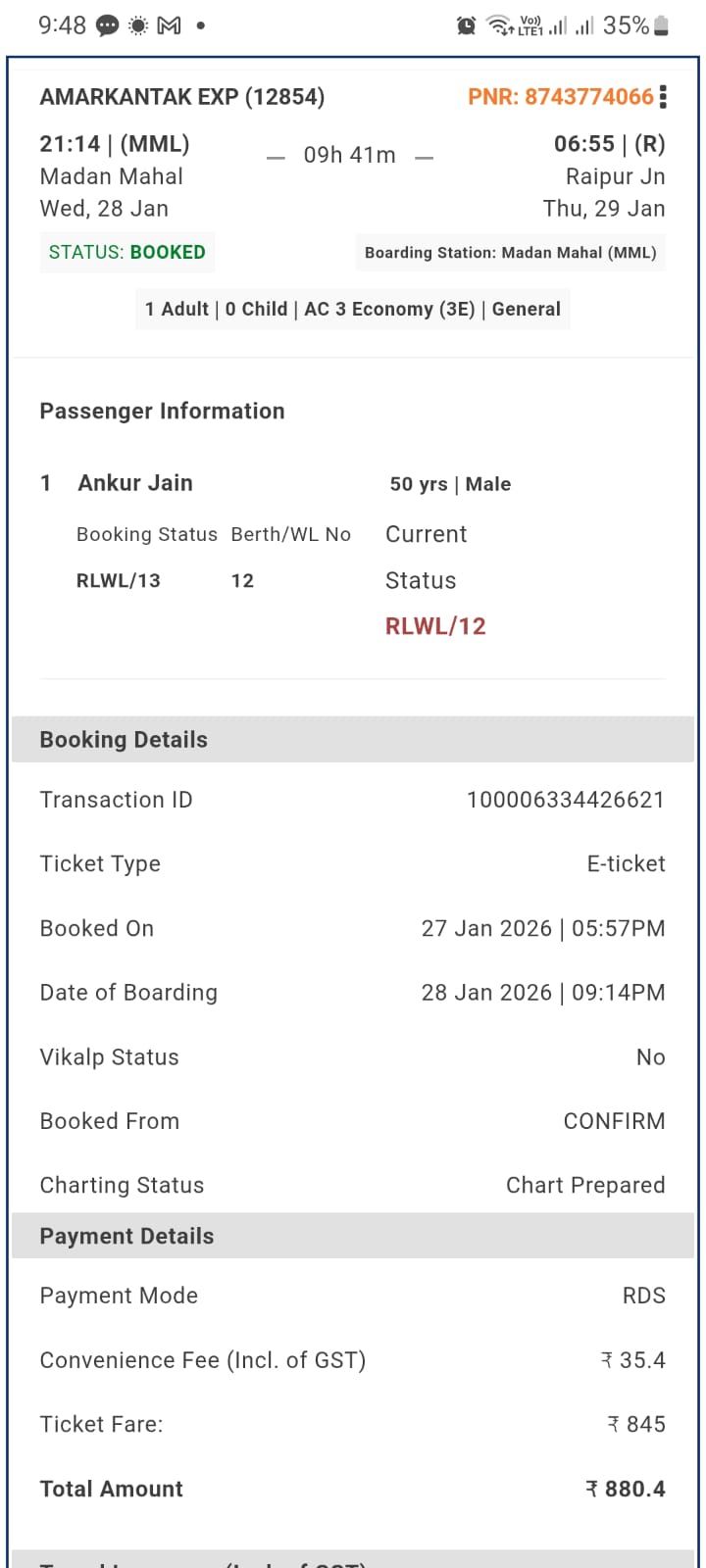706x1568 pixels.
Task: Tap the Gmail notification icon
Action: (x=169, y=26)
